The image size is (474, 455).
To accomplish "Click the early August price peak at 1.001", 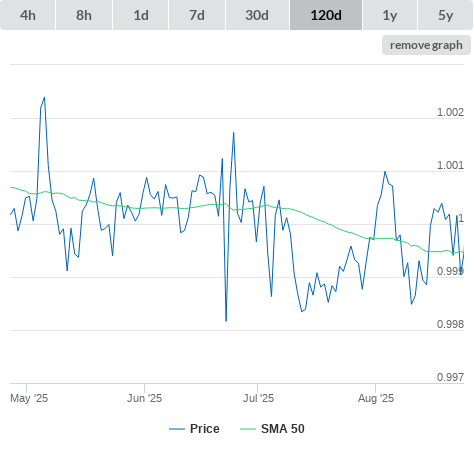I will tap(385, 172).
